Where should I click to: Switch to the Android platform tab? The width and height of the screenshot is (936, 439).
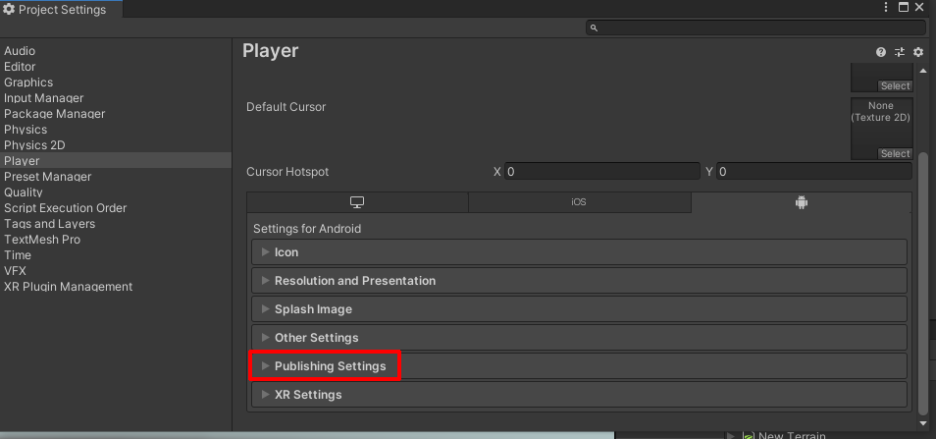[x=801, y=202]
